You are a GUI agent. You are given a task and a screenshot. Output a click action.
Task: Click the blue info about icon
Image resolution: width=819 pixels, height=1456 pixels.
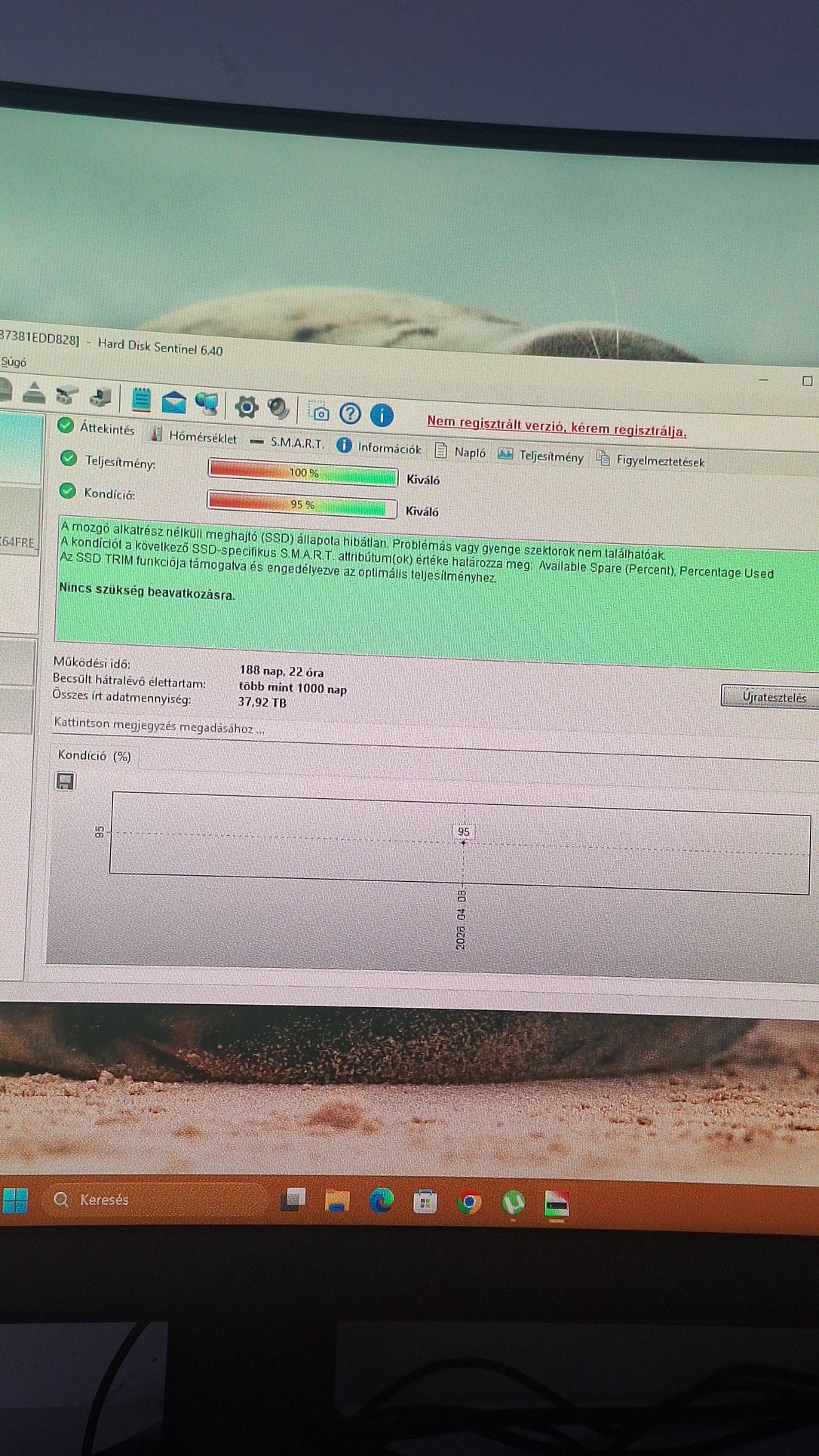[382, 415]
